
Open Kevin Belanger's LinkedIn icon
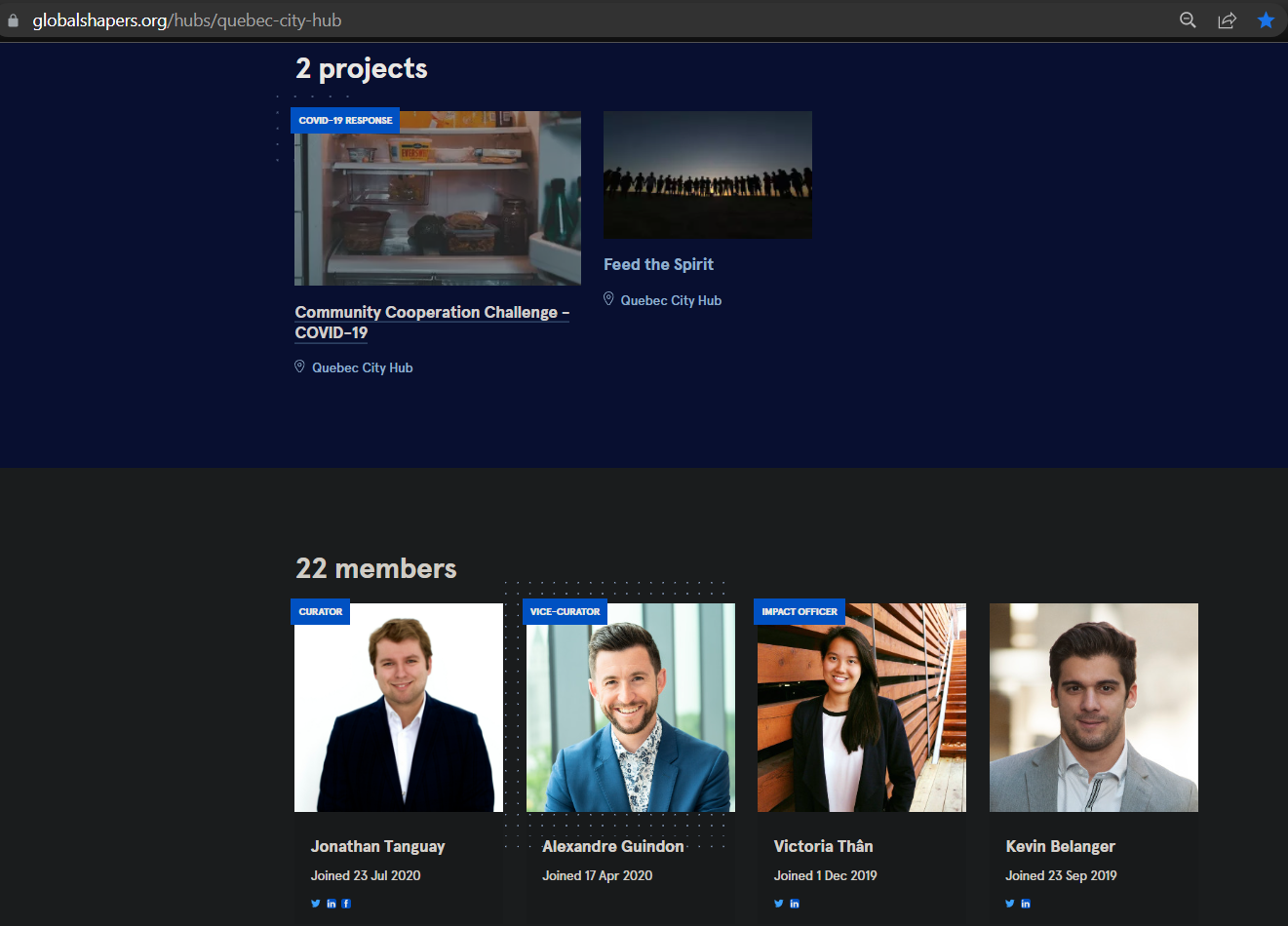(x=1026, y=904)
